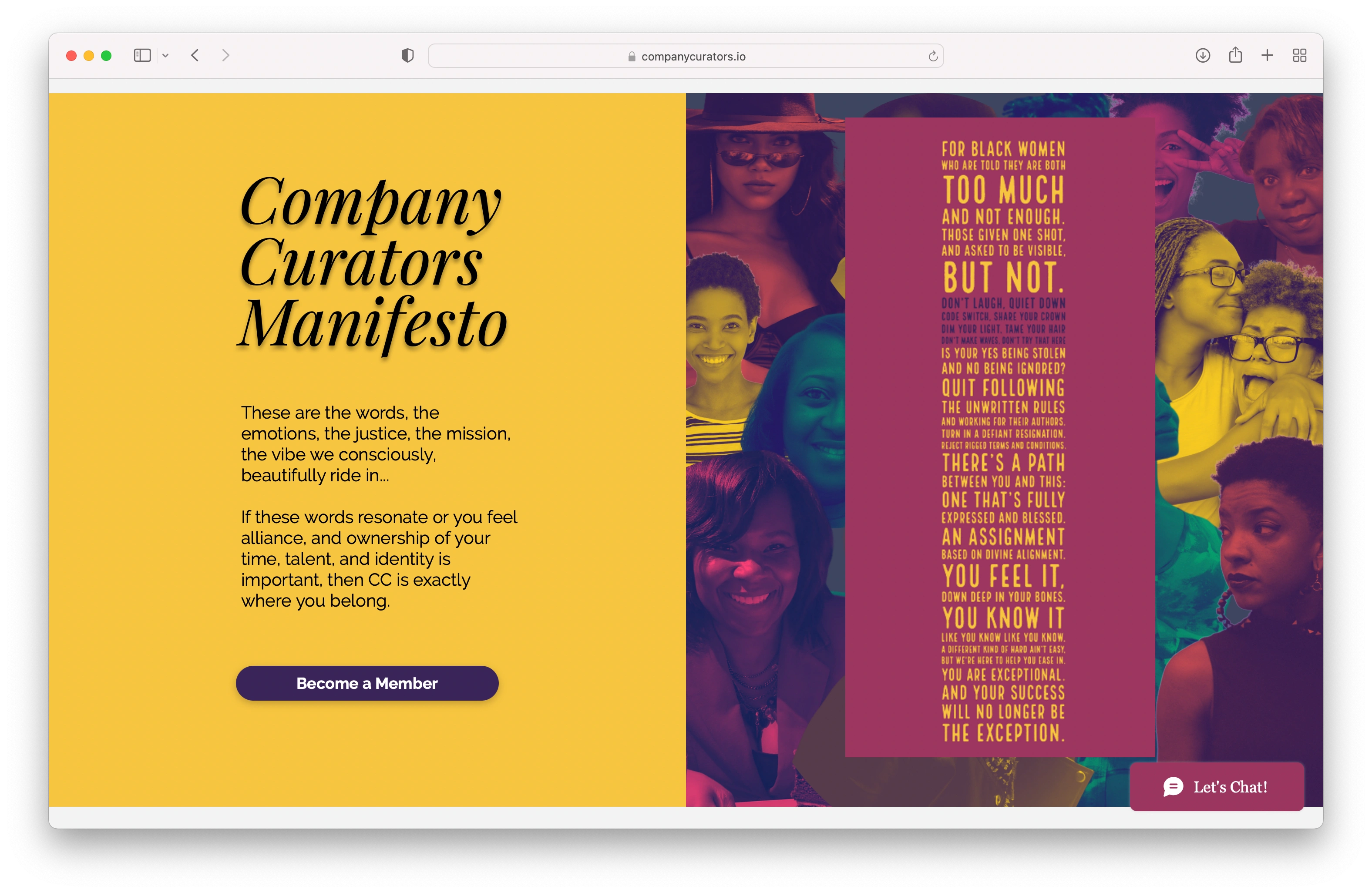Click the Become a Member button
Image resolution: width=1372 pixels, height=893 pixels.
(x=367, y=683)
